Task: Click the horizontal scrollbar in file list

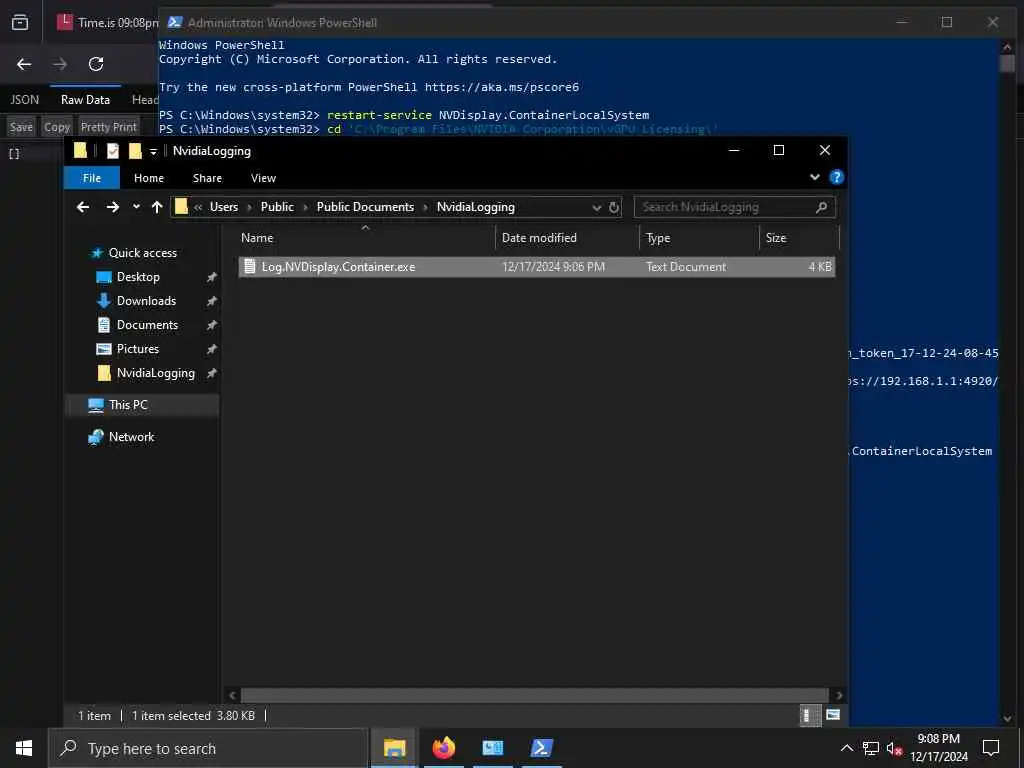Action: point(534,695)
